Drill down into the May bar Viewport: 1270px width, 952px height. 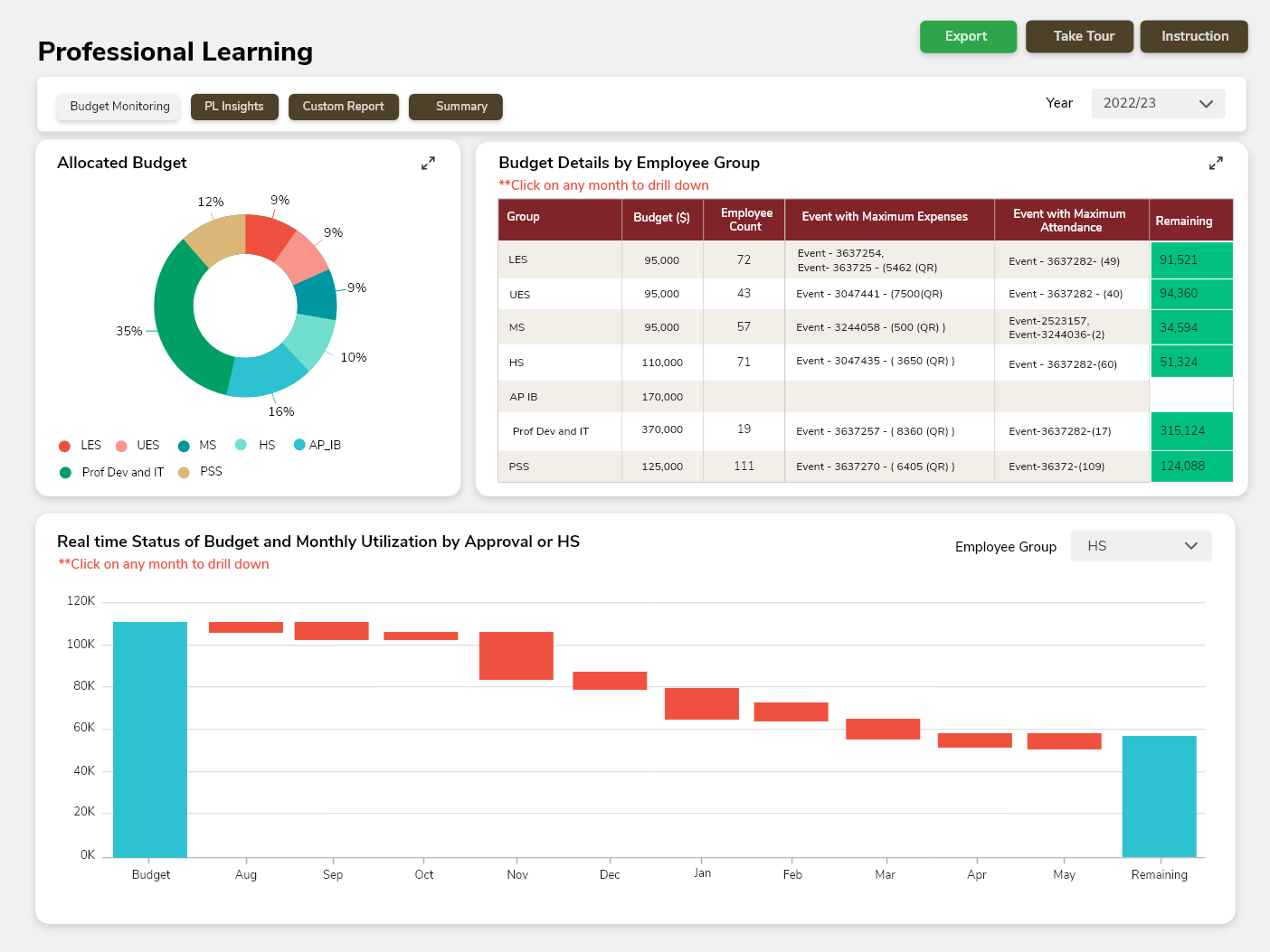point(1065,741)
